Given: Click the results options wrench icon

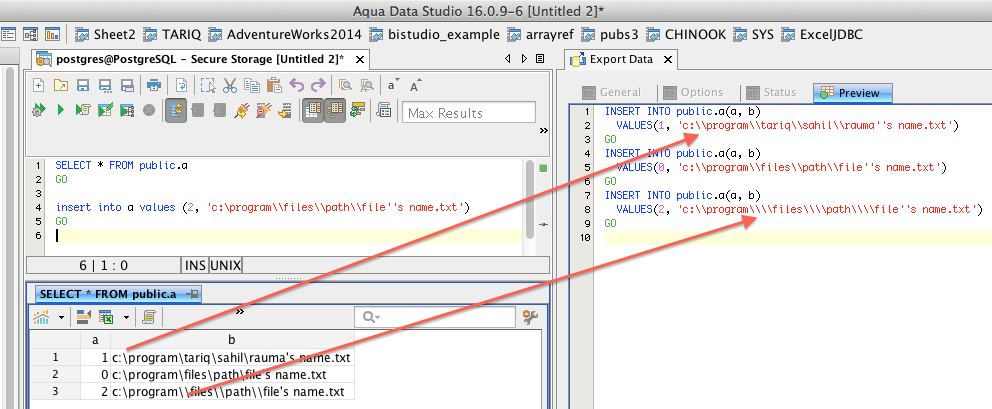Looking at the screenshot, I should pyautogui.click(x=530, y=317).
